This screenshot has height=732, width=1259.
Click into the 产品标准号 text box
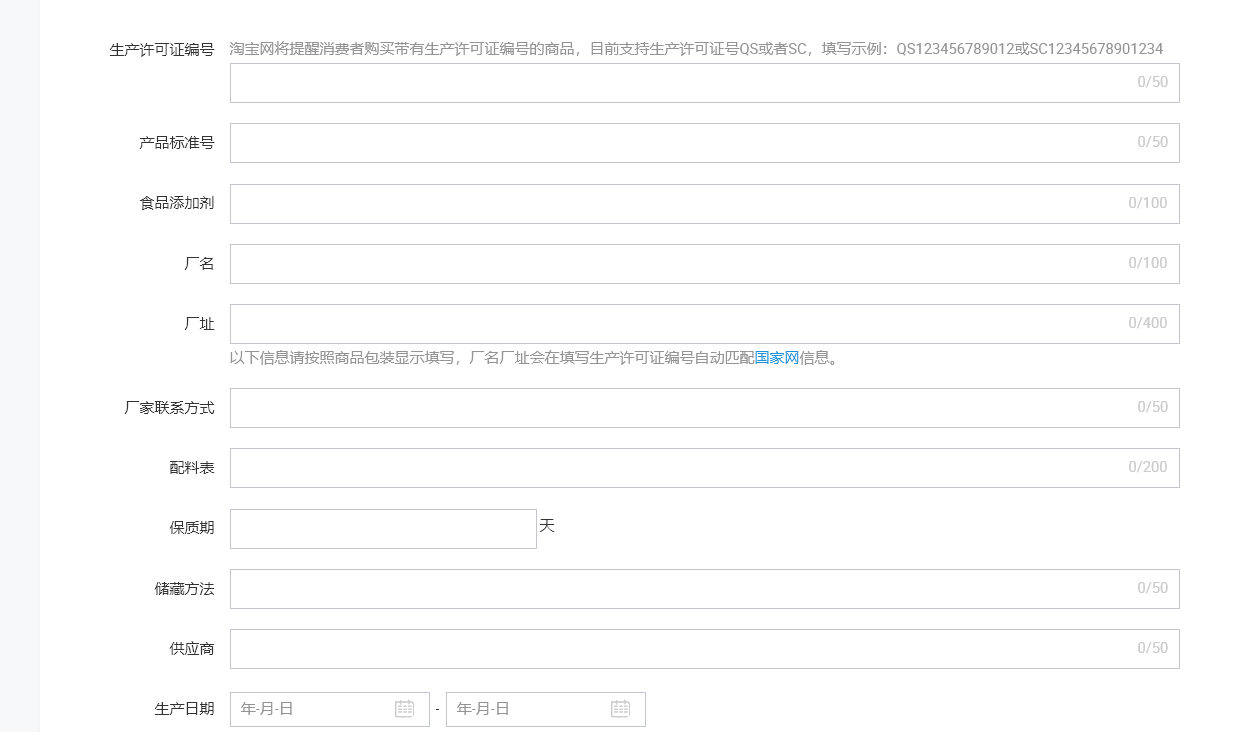coord(680,143)
